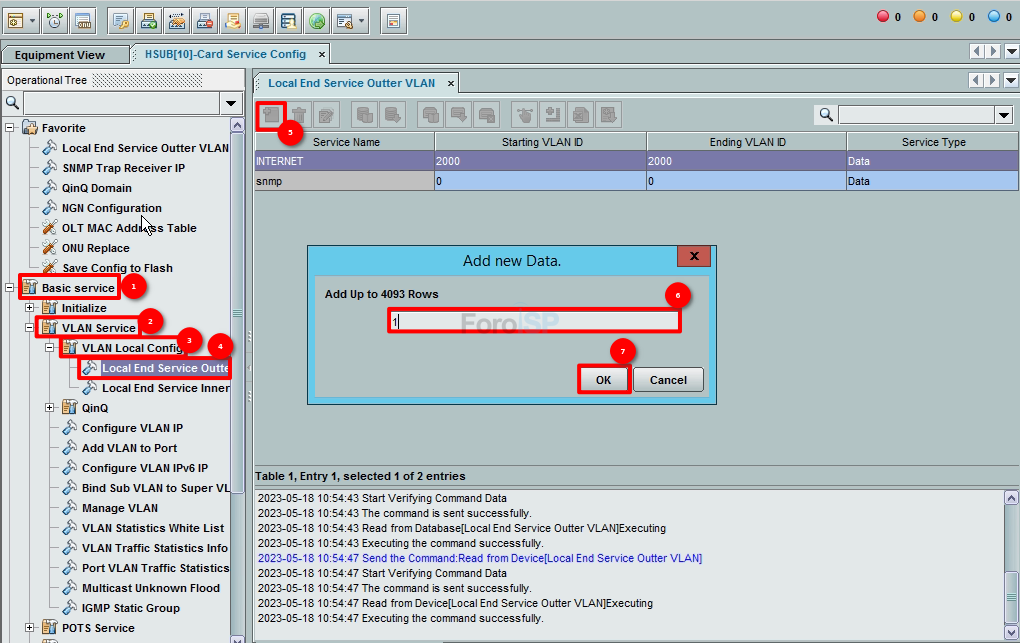Expand the Initialize tree node
This screenshot has width=1020, height=643.
click(x=30, y=308)
